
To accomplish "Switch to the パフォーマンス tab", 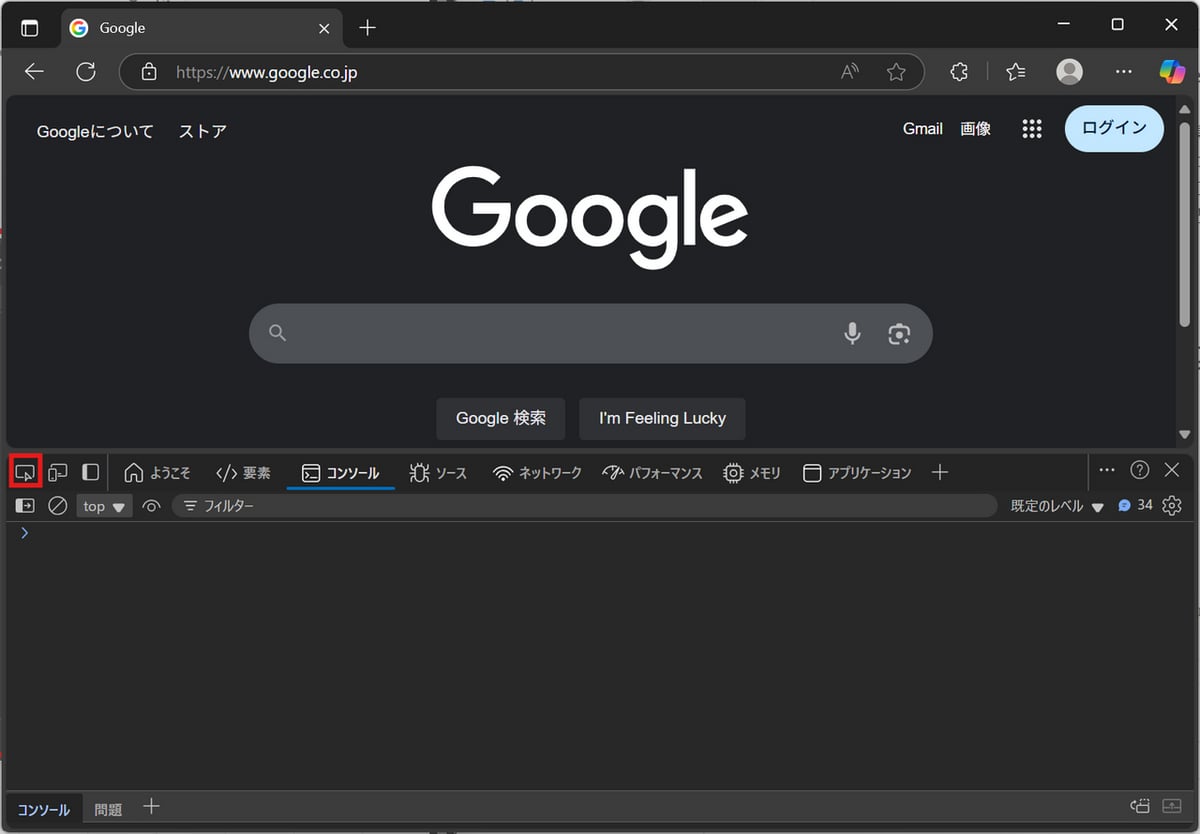I will [652, 472].
